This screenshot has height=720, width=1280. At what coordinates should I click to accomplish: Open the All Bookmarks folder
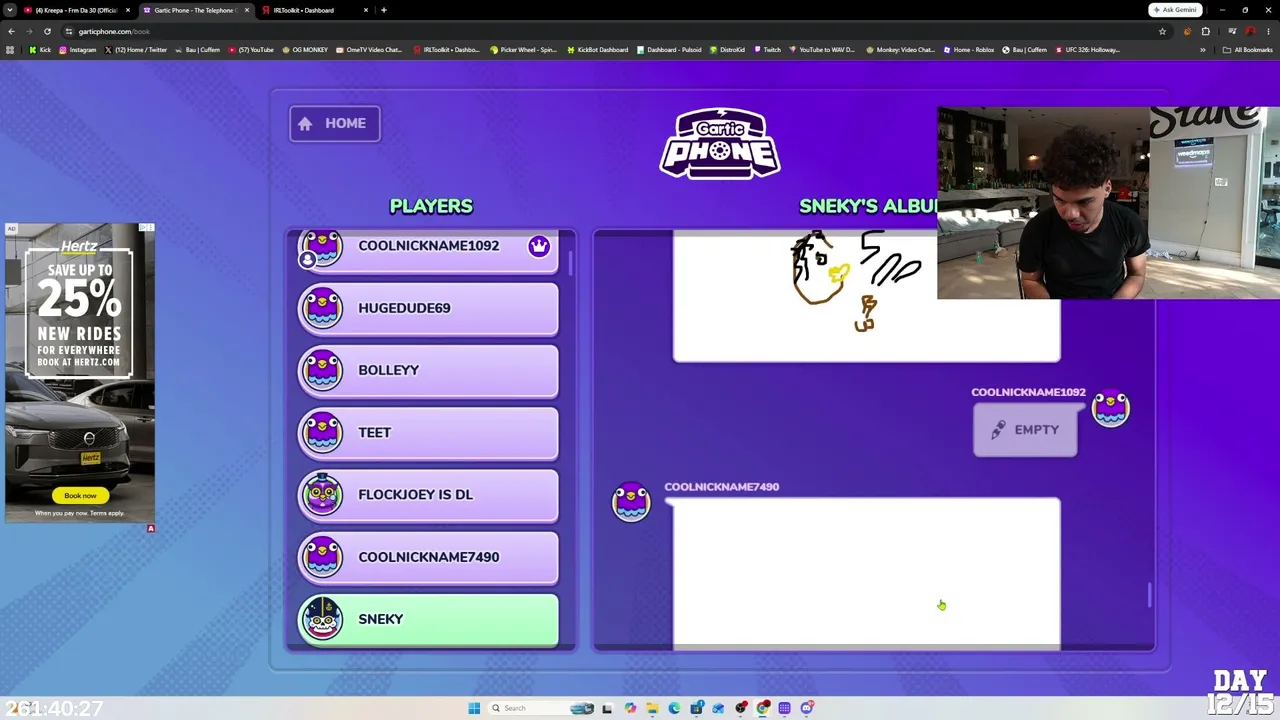coord(1248,50)
